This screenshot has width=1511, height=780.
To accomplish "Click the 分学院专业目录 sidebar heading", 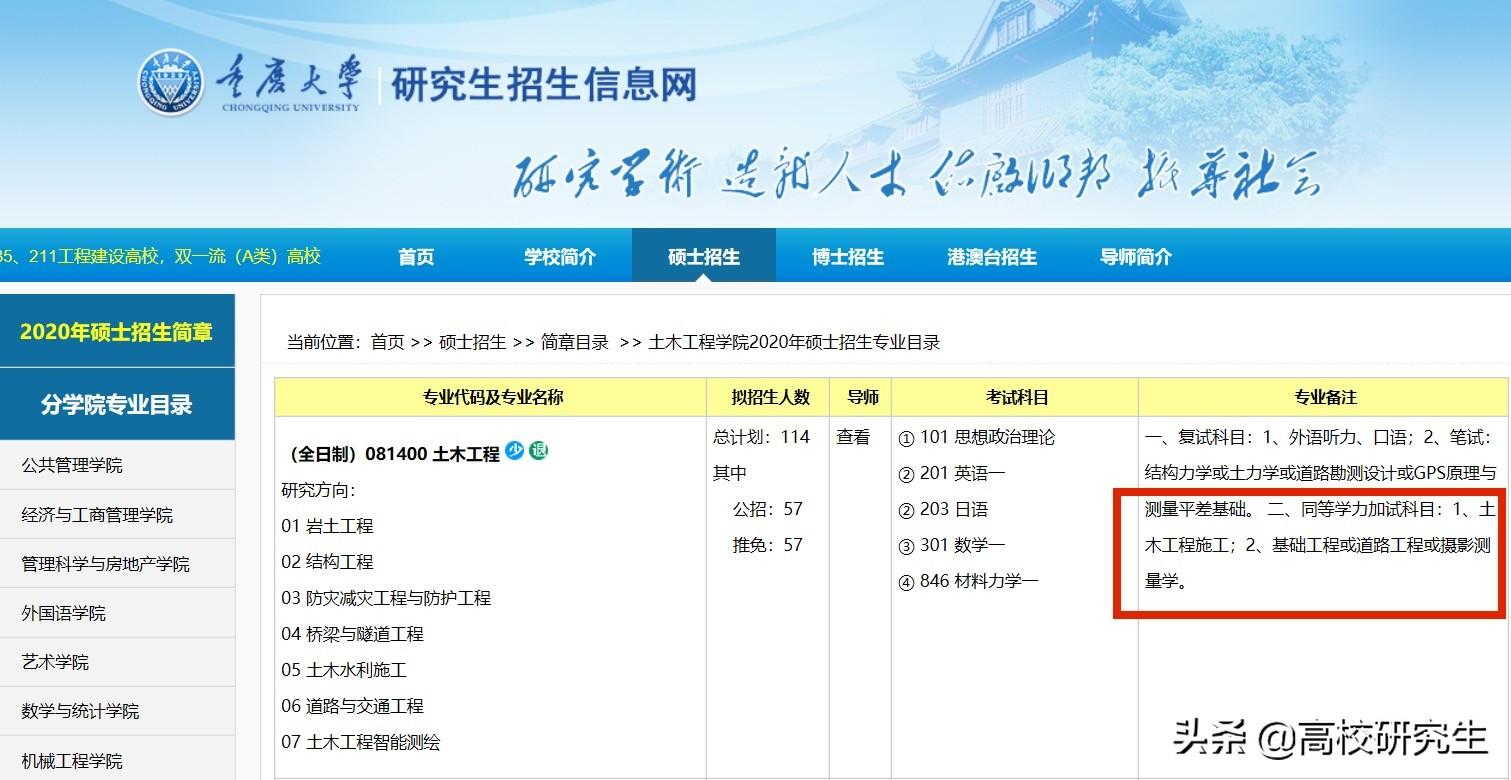I will click(117, 405).
